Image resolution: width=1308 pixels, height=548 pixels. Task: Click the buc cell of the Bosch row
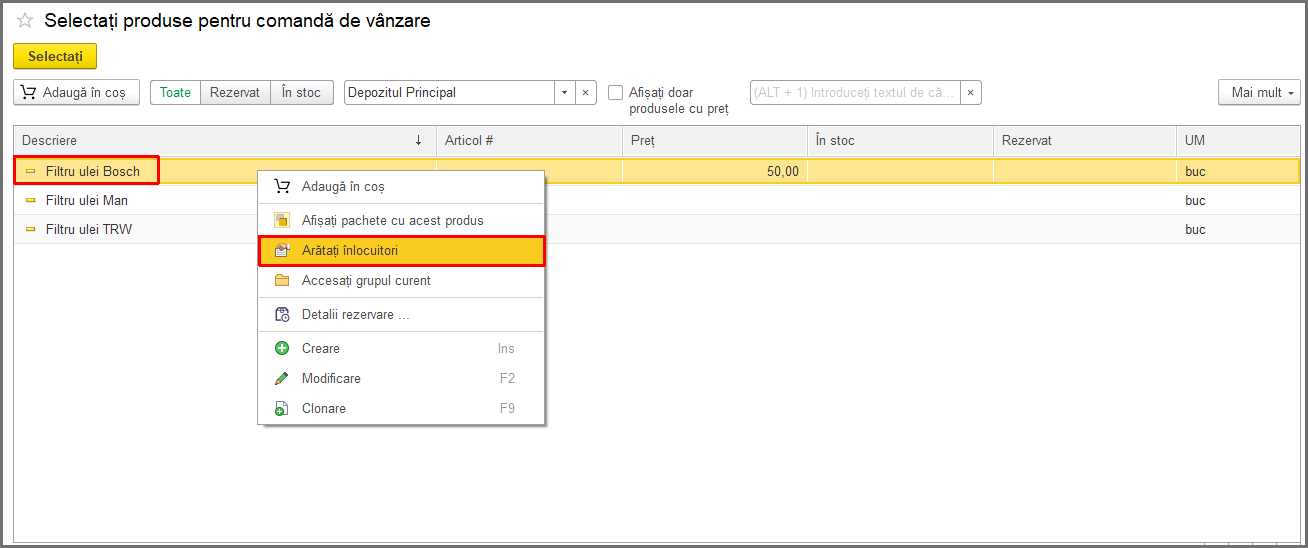click(1238, 171)
